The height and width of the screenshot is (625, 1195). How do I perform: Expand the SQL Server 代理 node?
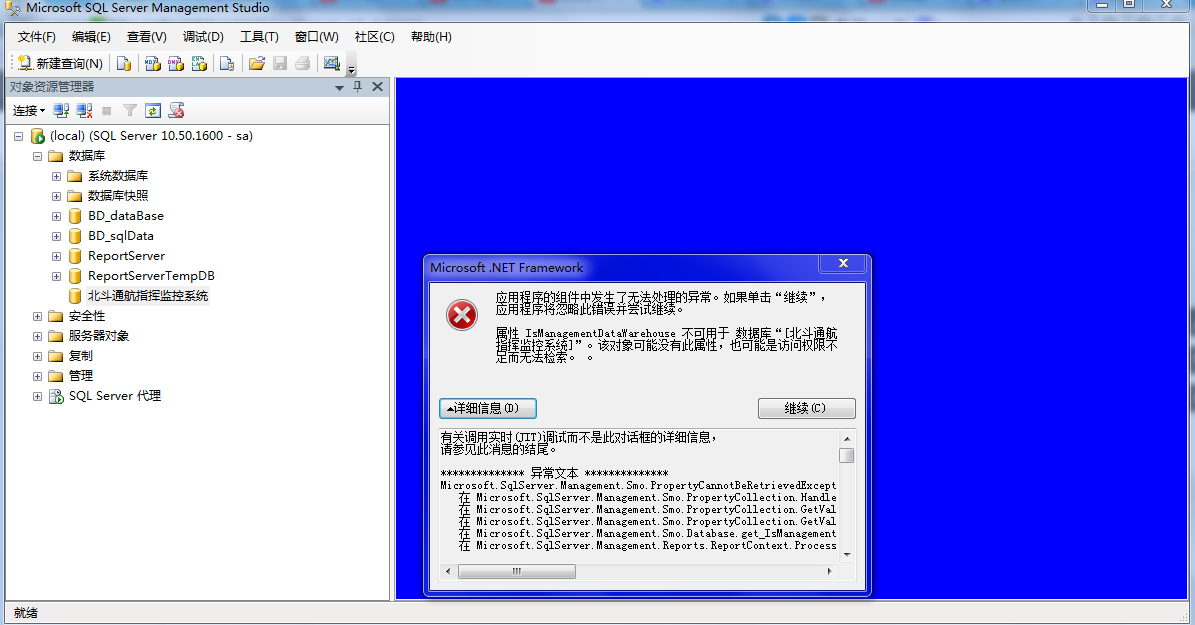click(x=37, y=396)
